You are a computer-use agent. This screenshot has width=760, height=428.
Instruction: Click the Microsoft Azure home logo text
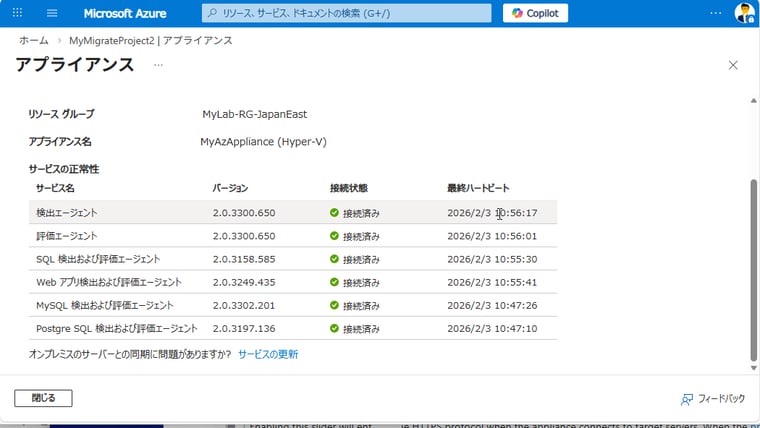[125, 14]
